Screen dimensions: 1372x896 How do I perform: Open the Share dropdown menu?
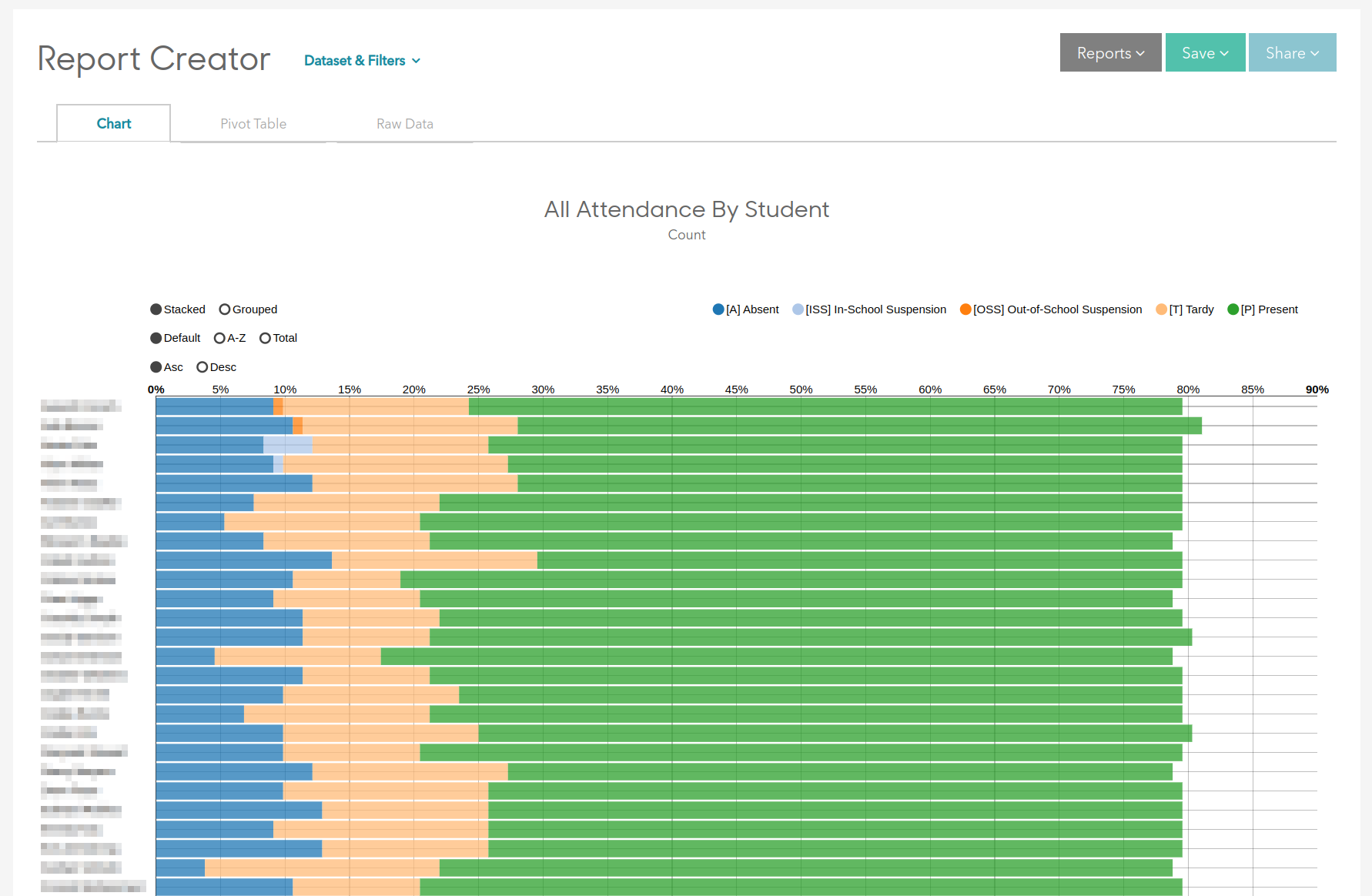(x=1292, y=53)
